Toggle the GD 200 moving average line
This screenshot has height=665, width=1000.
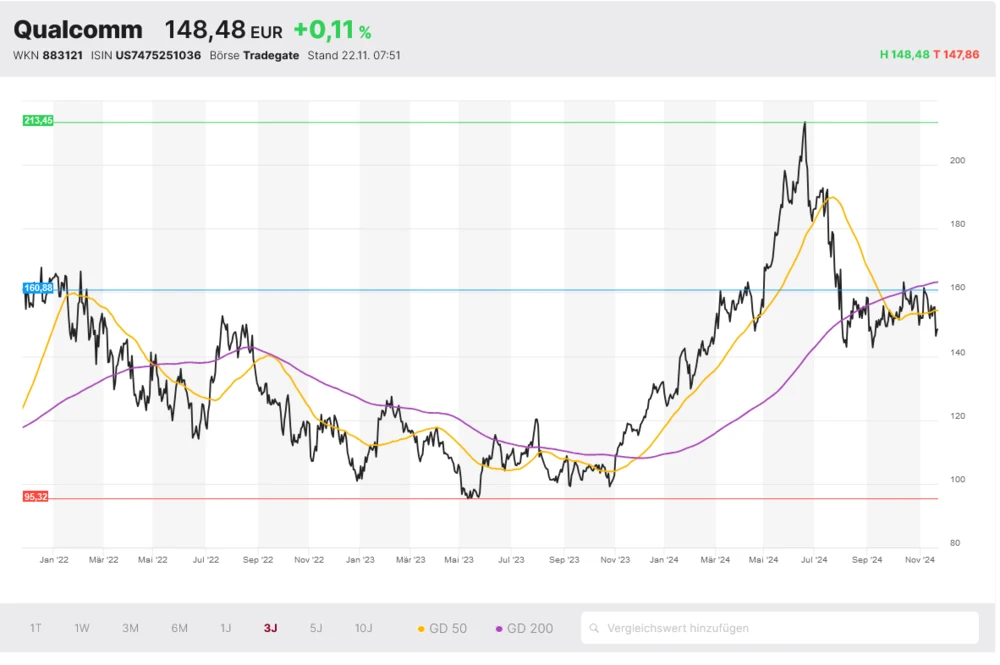[x=524, y=628]
